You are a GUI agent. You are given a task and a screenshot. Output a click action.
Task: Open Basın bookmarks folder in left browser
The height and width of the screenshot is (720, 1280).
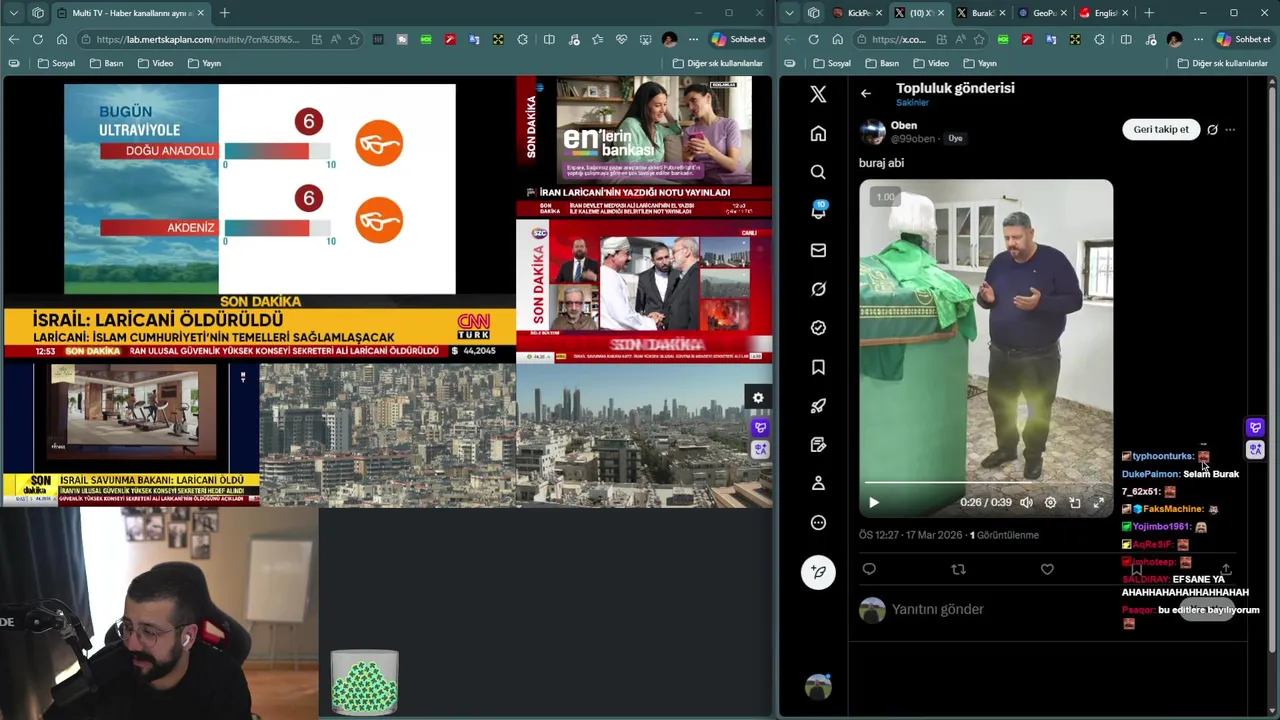coord(106,63)
